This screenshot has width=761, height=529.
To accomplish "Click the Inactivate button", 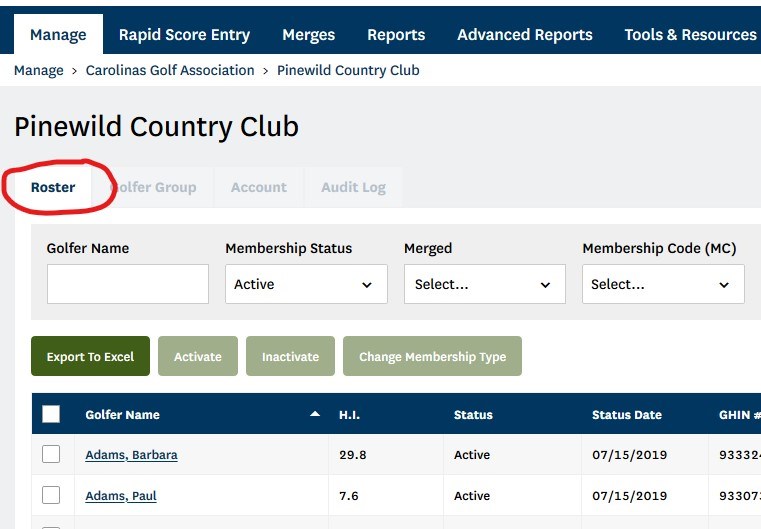I will point(290,356).
